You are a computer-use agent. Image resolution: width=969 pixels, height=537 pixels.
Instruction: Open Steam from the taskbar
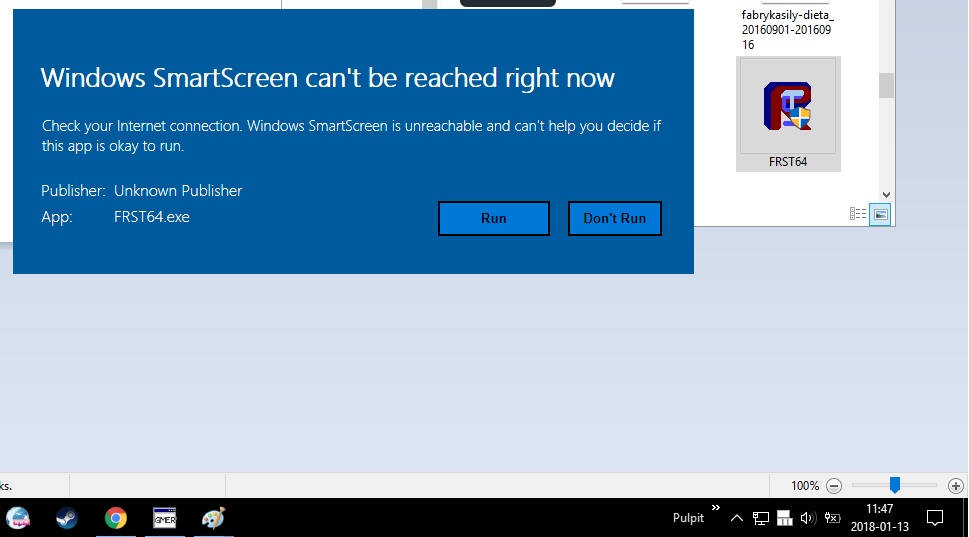coord(67,518)
